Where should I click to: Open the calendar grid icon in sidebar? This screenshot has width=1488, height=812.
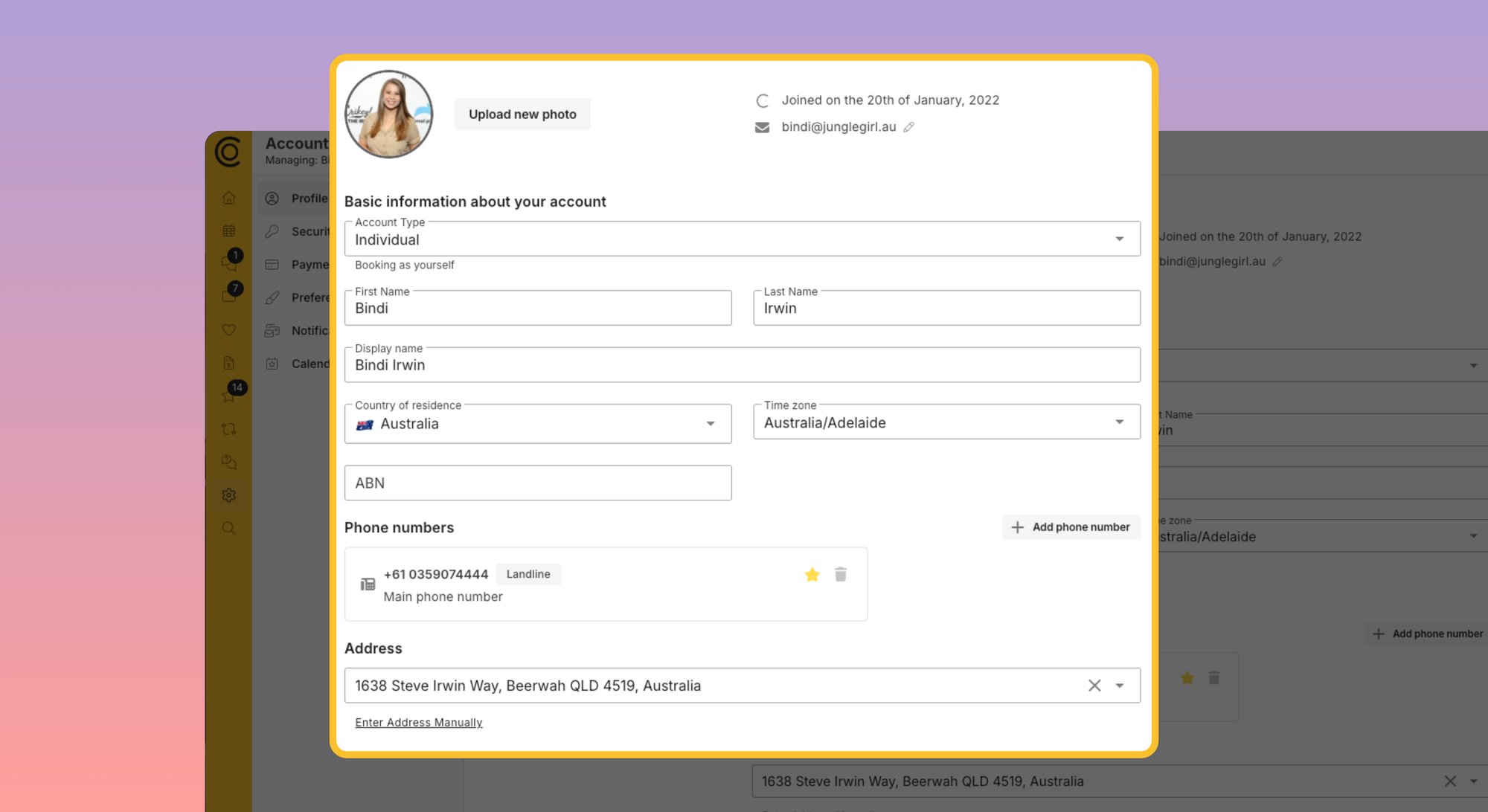point(228,231)
